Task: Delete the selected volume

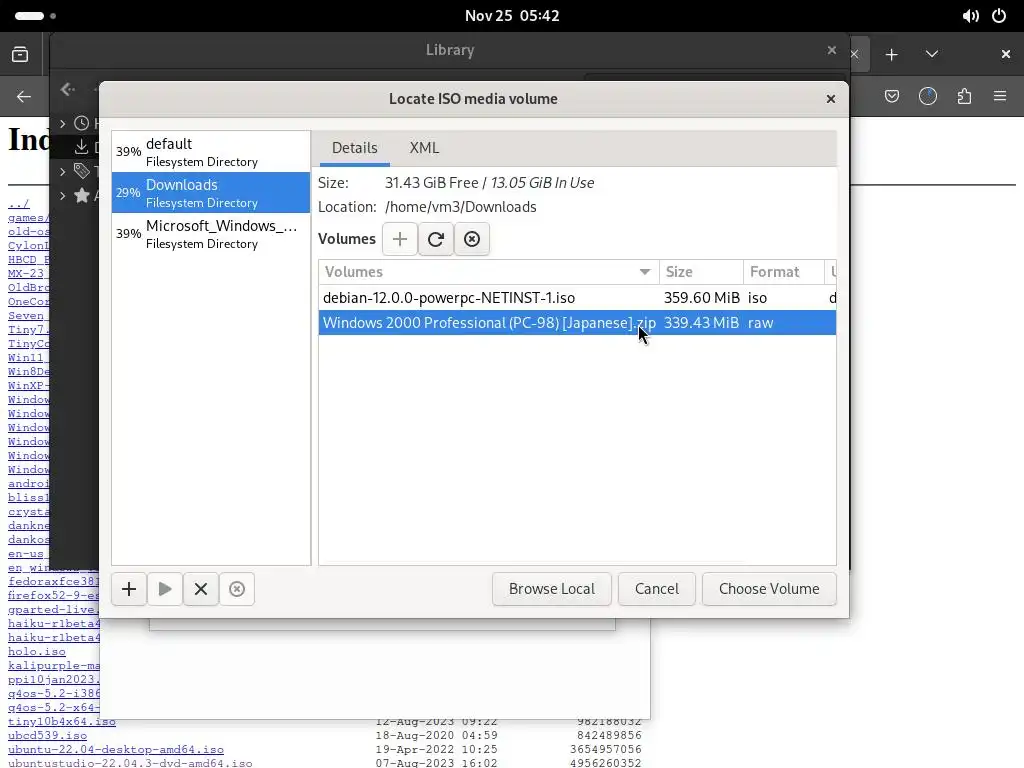Action: [x=472, y=239]
